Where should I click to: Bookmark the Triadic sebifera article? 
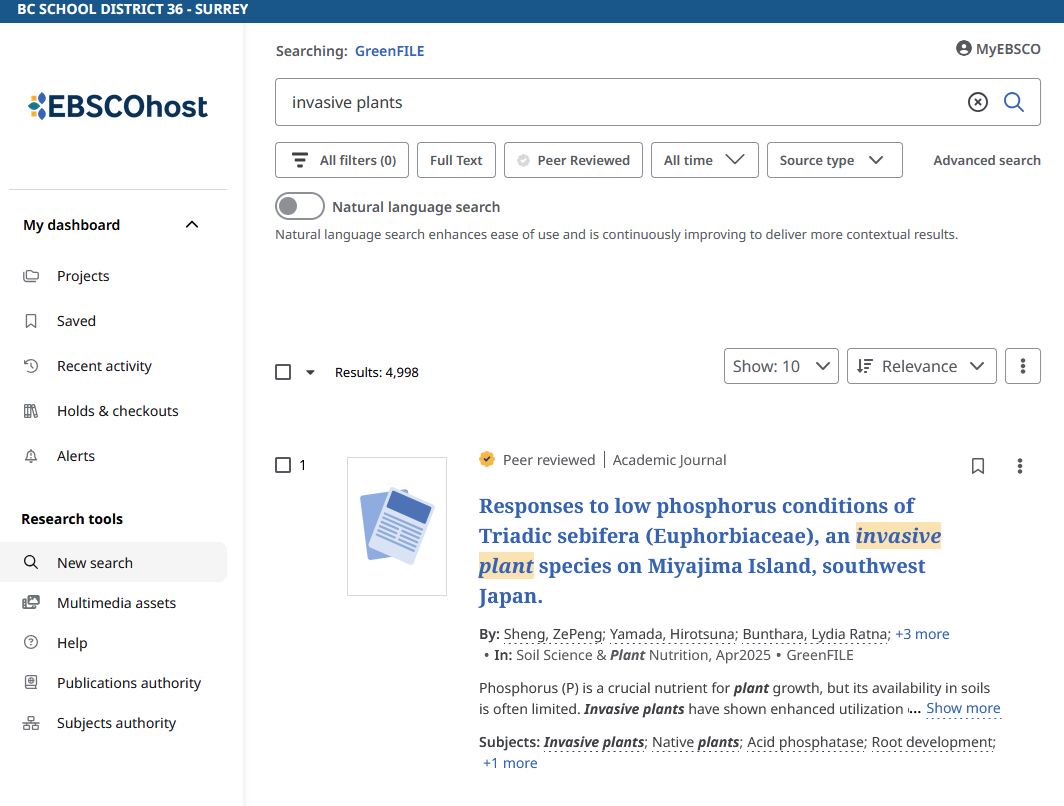tap(978, 466)
